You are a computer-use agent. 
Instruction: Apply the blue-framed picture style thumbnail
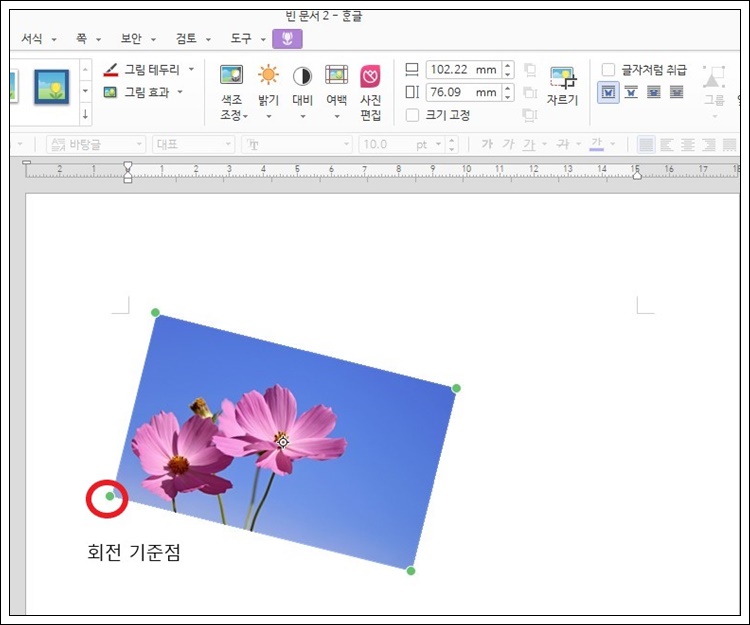51,87
